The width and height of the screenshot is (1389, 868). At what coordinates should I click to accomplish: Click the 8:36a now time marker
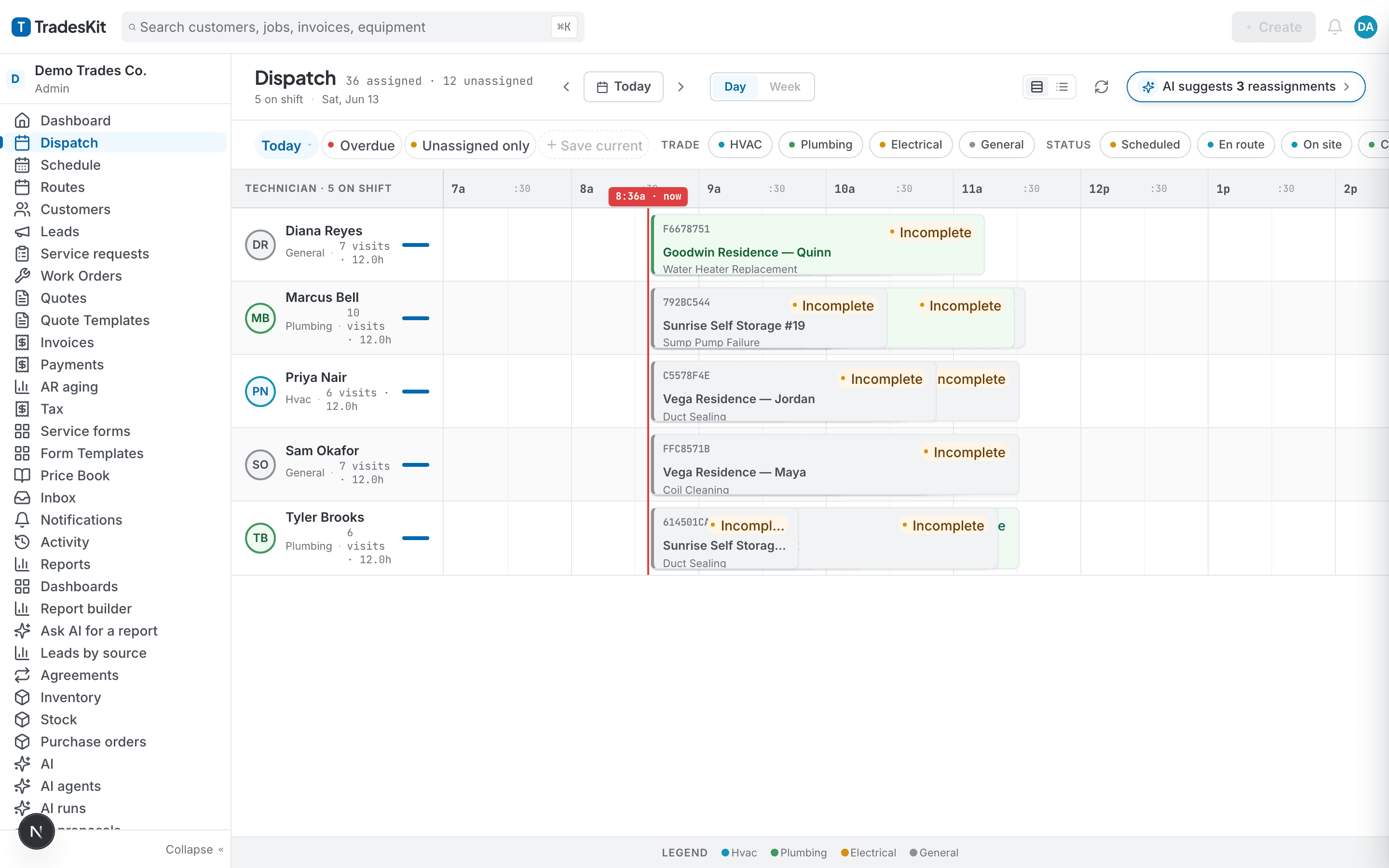(648, 196)
